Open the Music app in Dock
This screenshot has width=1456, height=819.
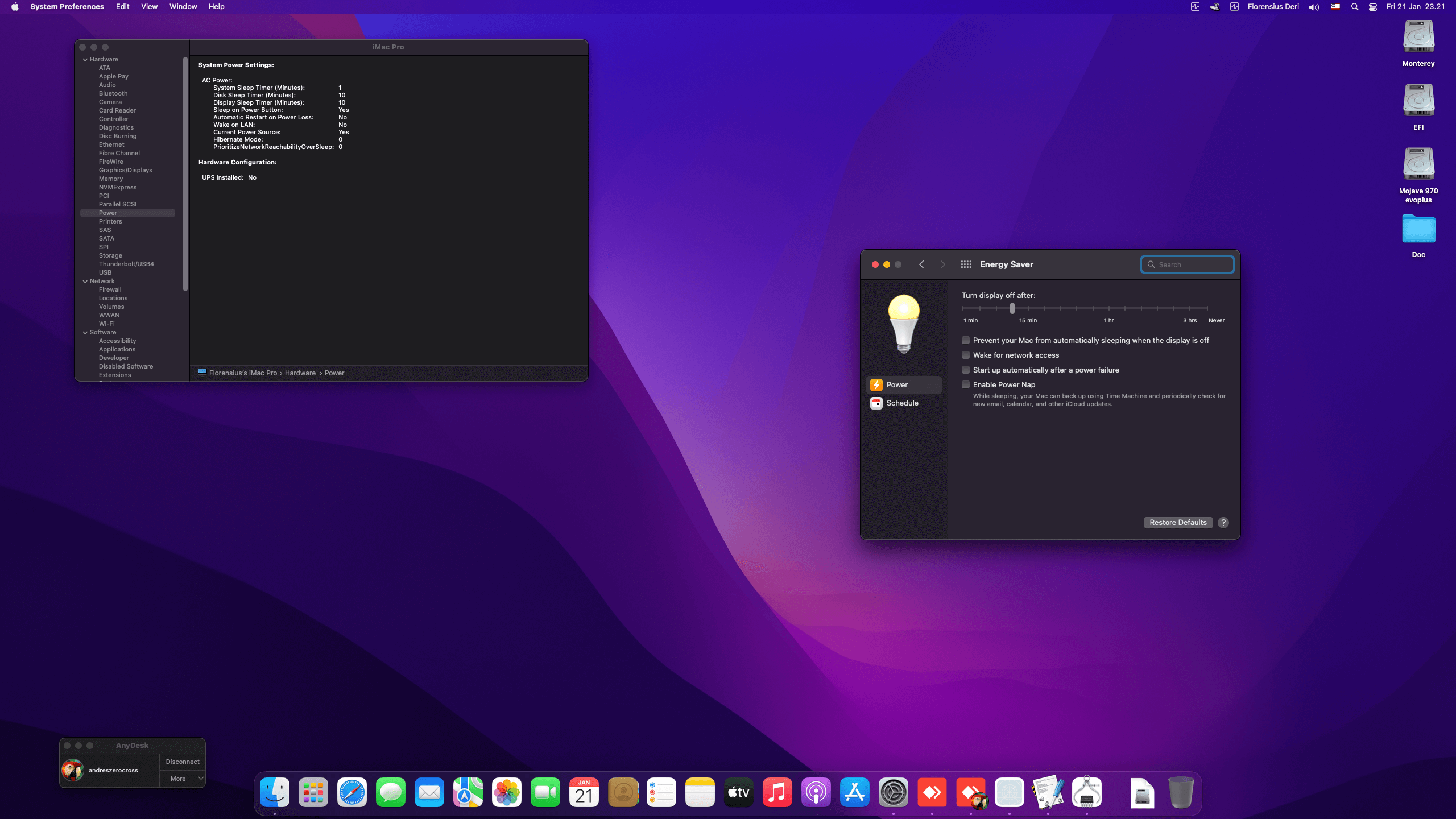pyautogui.click(x=777, y=792)
